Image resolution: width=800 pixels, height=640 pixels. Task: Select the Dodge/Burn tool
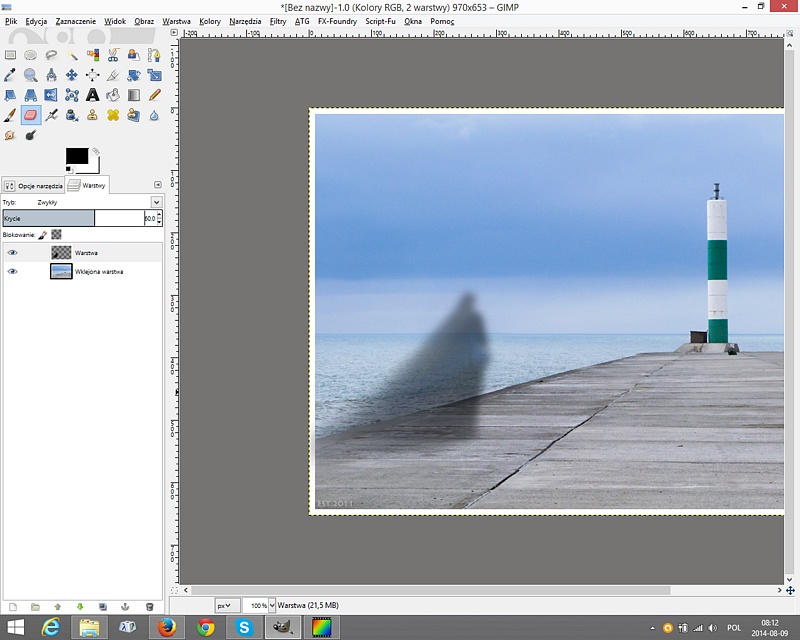pos(31,135)
